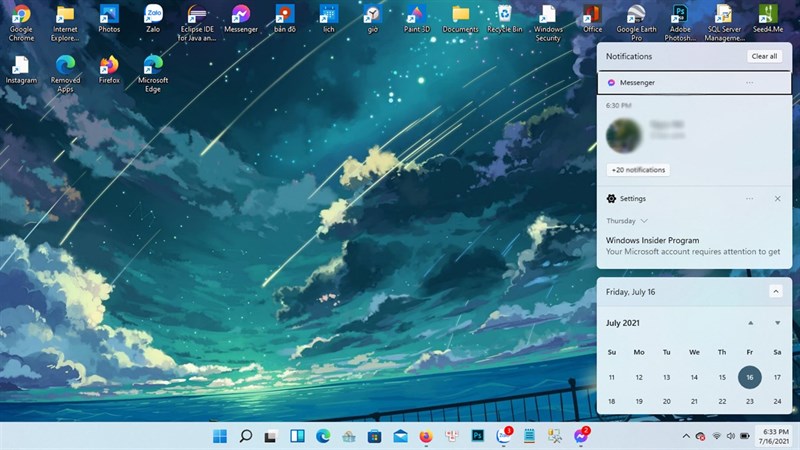
Task: Open the Google Chrome desktop shortcut
Action: (21, 18)
